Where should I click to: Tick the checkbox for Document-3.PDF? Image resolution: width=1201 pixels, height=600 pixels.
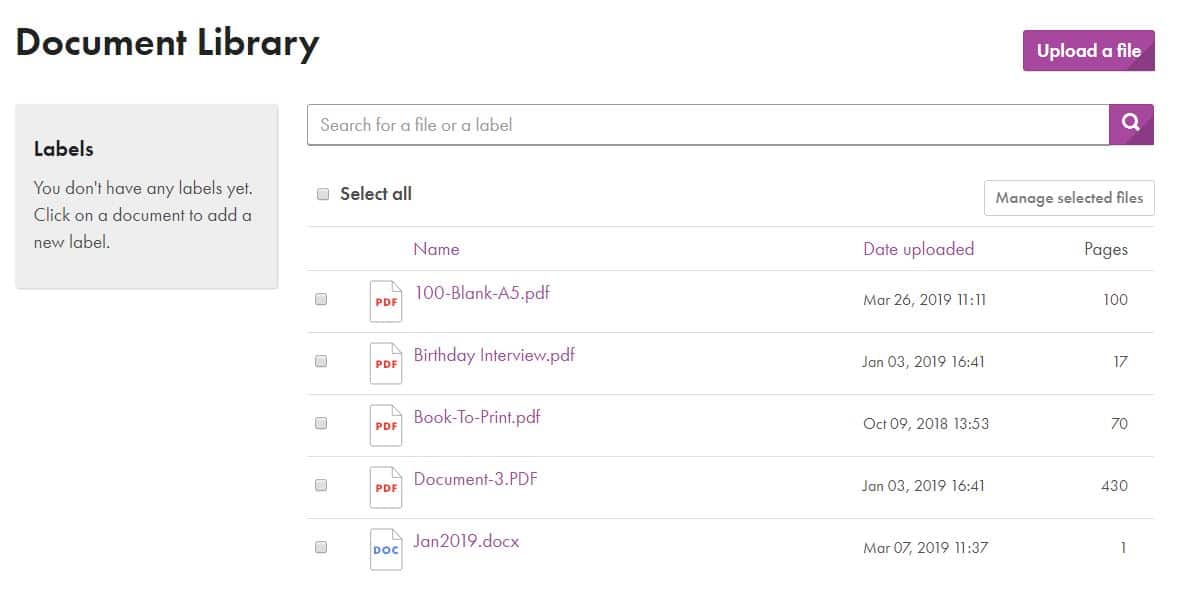[321, 485]
